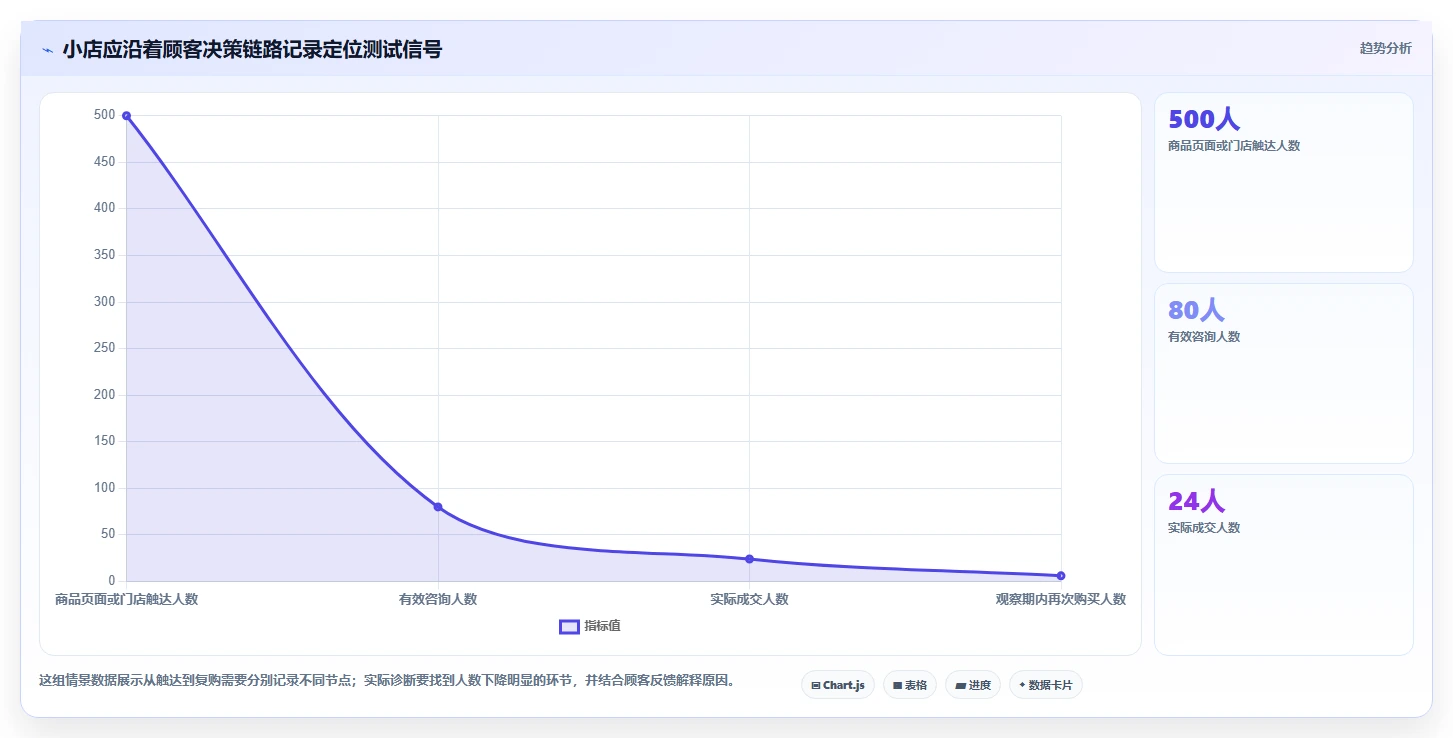Click the 实际成交人数 card label
The image size is (1453, 738).
pyautogui.click(x=1204, y=528)
